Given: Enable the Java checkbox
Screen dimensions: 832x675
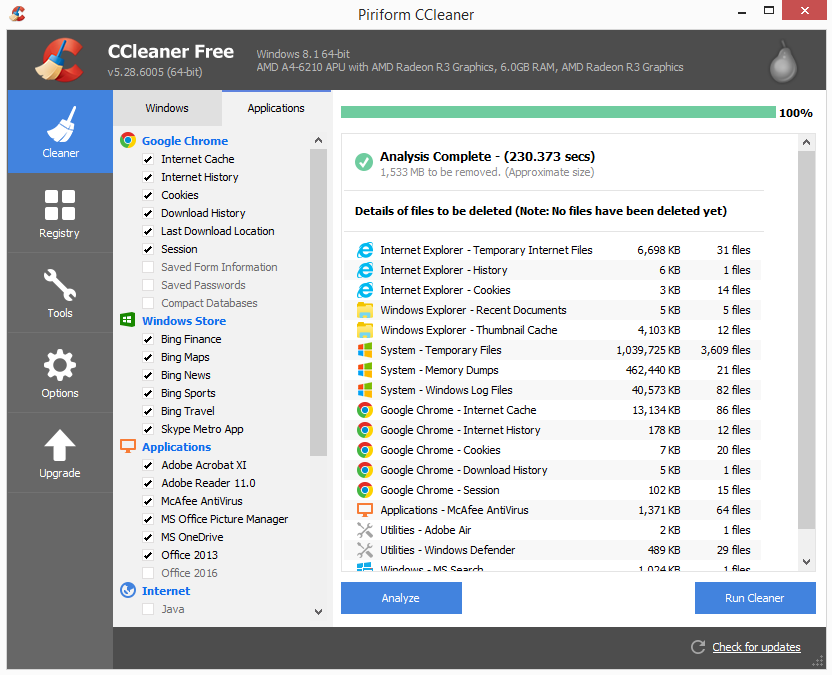Looking at the screenshot, I should tap(148, 609).
